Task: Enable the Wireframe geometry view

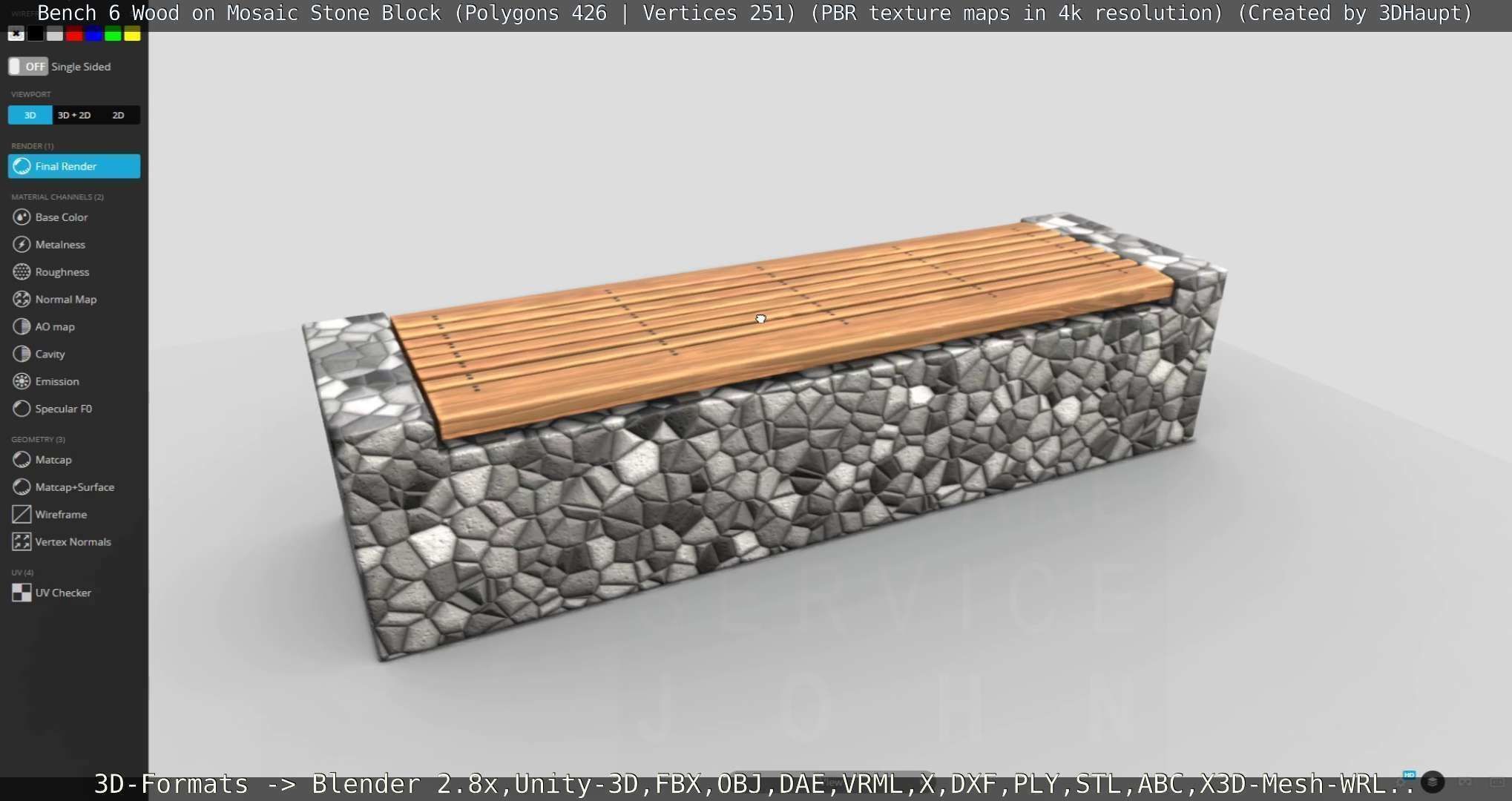Action: (50, 515)
